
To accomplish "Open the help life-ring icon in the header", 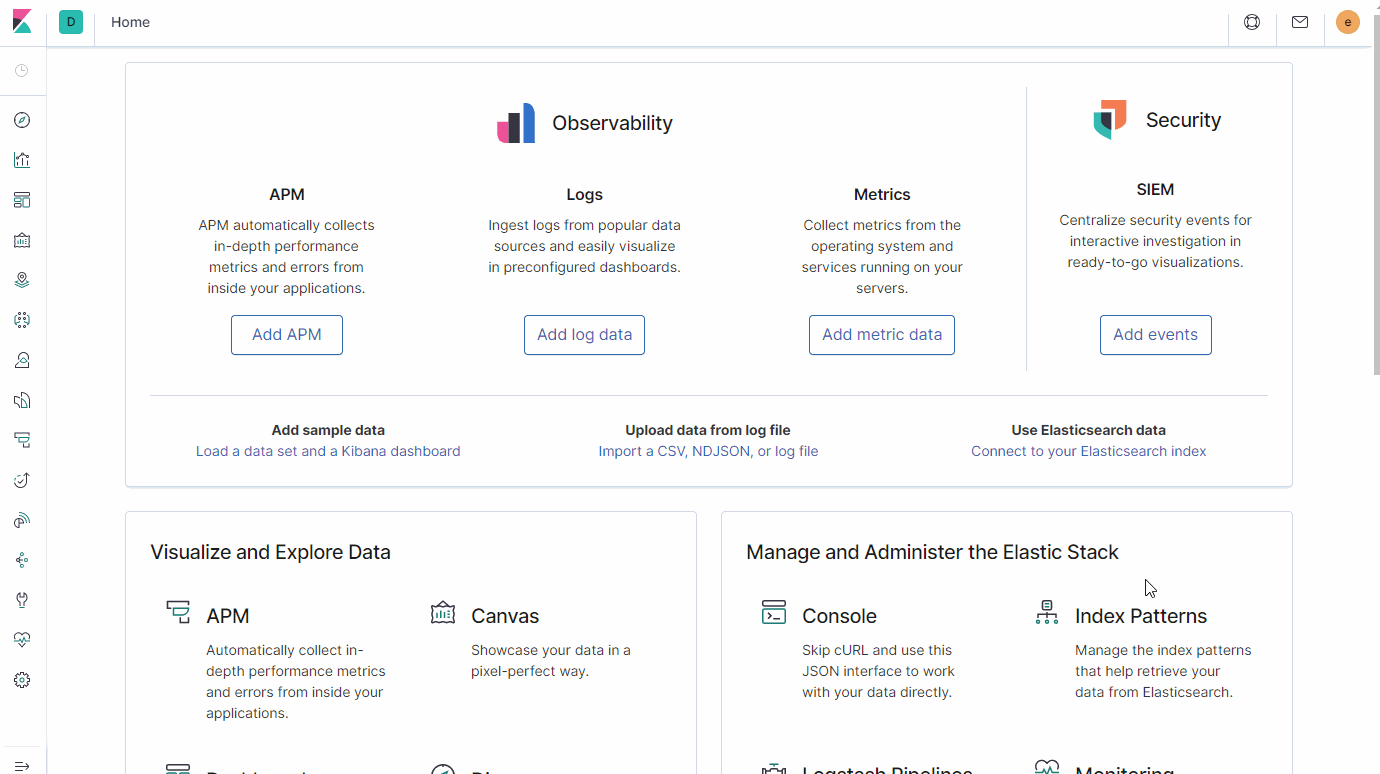I will 1252,21.
